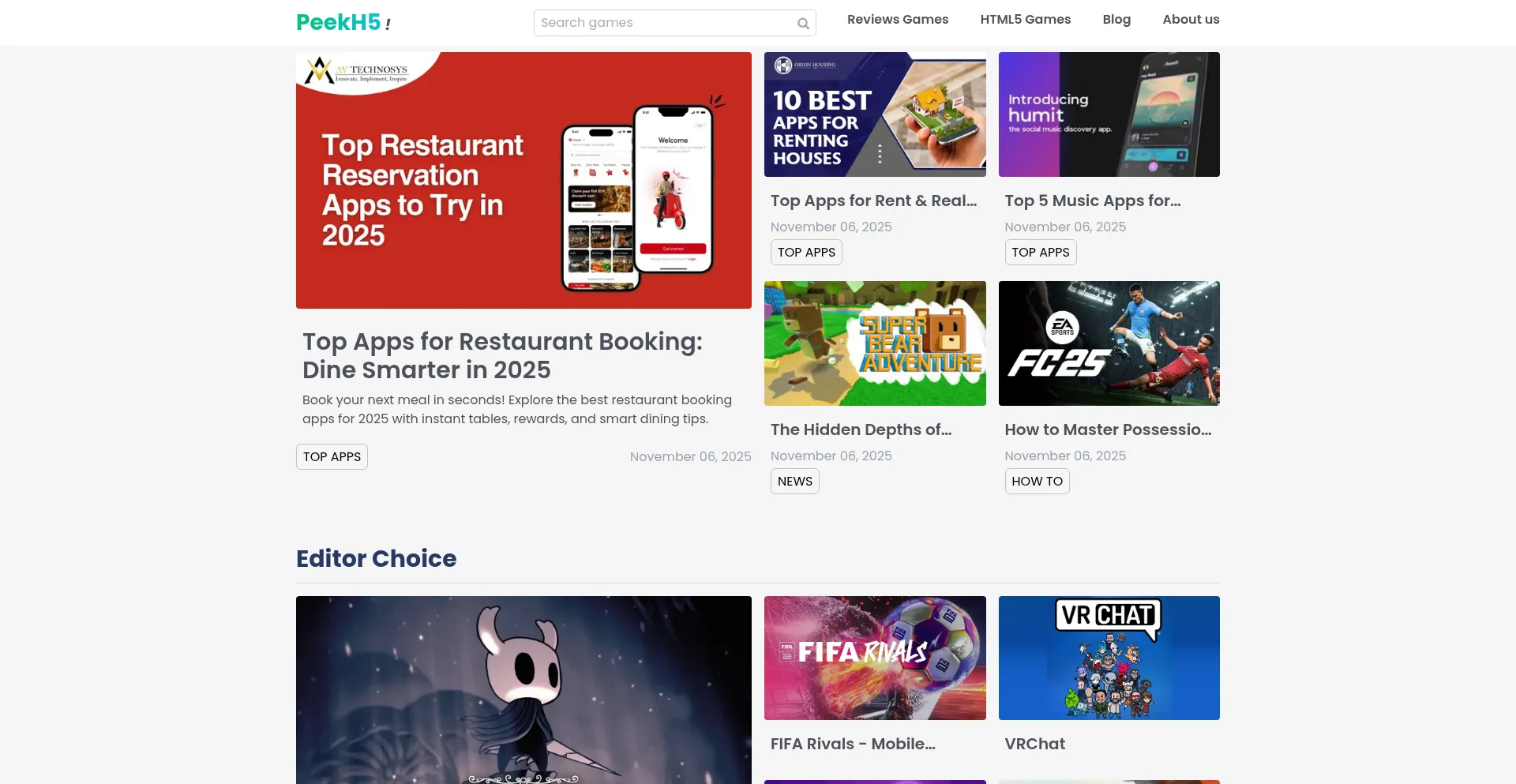Go to the HTML5 Games menu item

(x=1026, y=20)
